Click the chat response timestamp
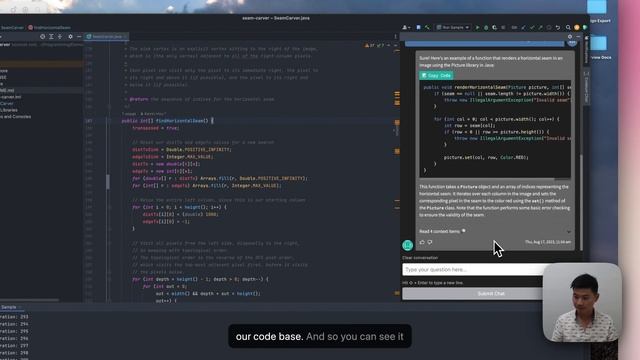 coord(548,242)
